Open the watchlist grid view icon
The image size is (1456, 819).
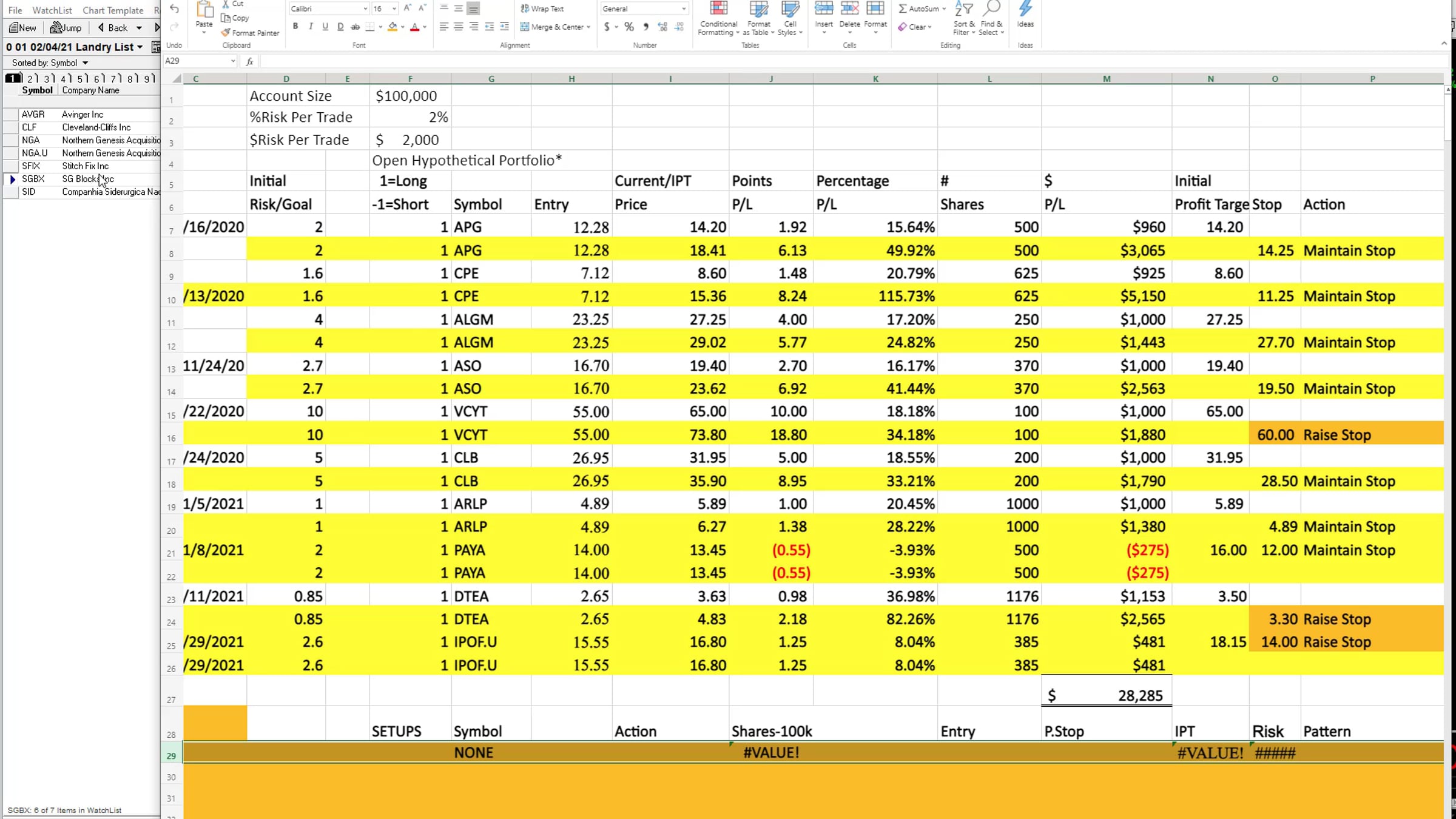[x=156, y=47]
